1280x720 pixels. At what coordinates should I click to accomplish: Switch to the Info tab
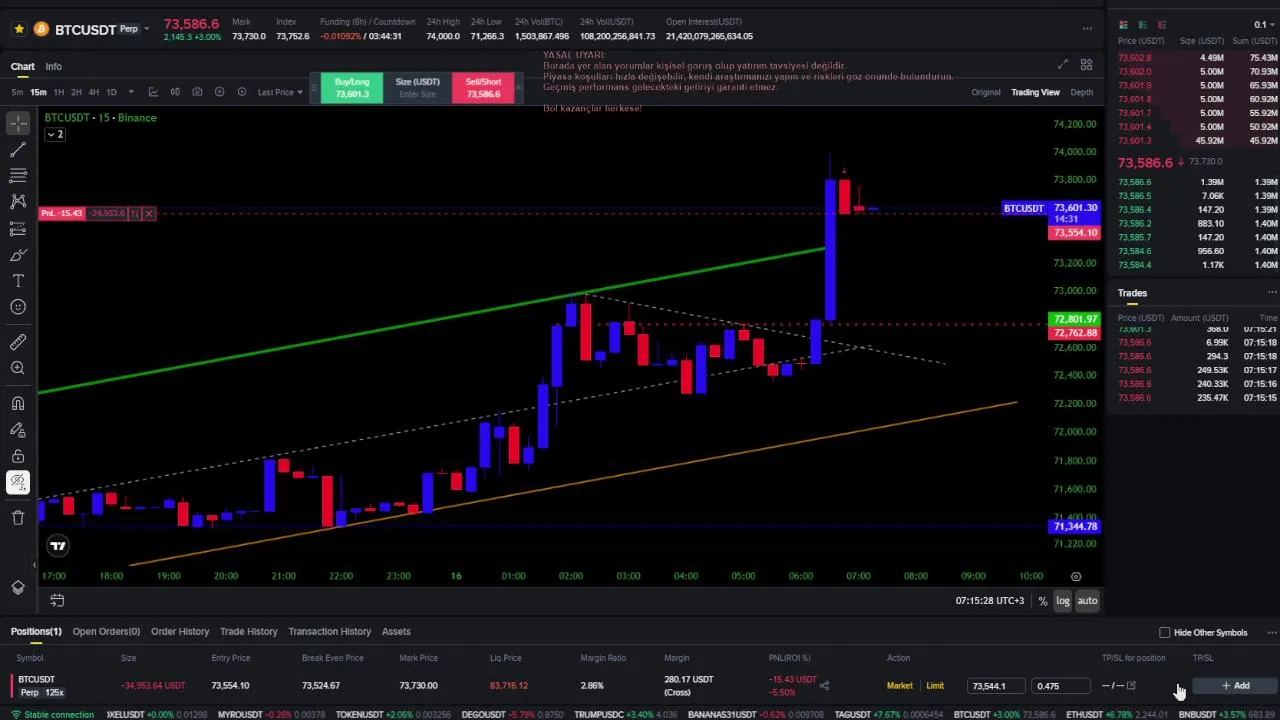(x=53, y=66)
